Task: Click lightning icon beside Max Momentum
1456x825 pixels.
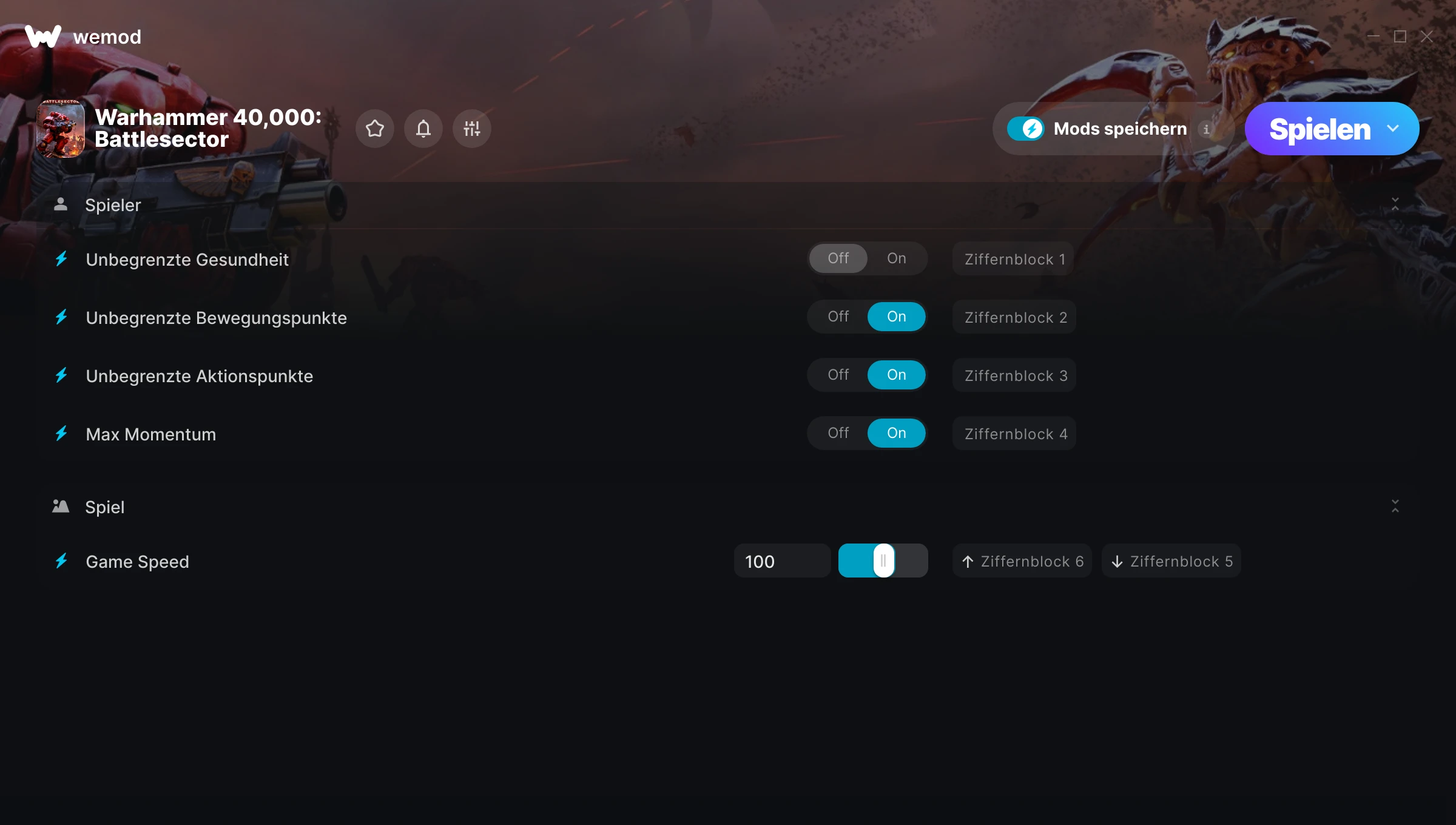Action: pyautogui.click(x=61, y=434)
